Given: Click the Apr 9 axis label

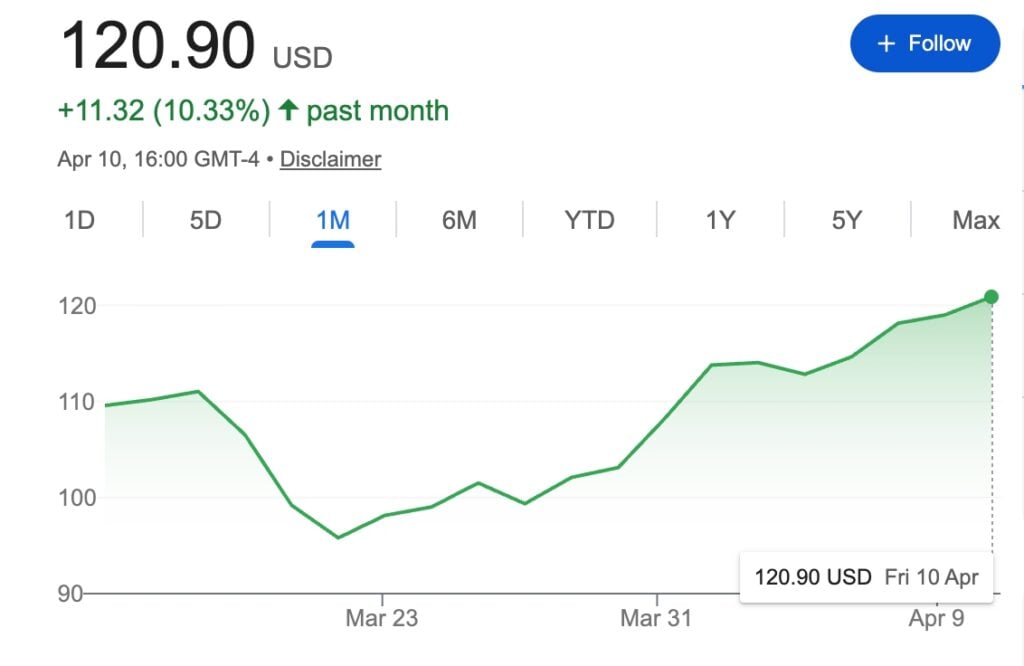Looking at the screenshot, I should (937, 618).
